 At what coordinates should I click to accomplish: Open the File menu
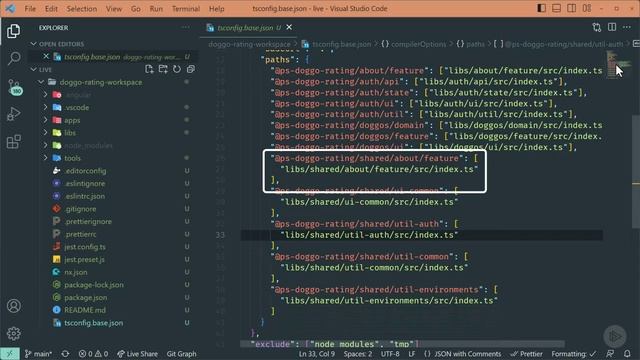coord(30,9)
